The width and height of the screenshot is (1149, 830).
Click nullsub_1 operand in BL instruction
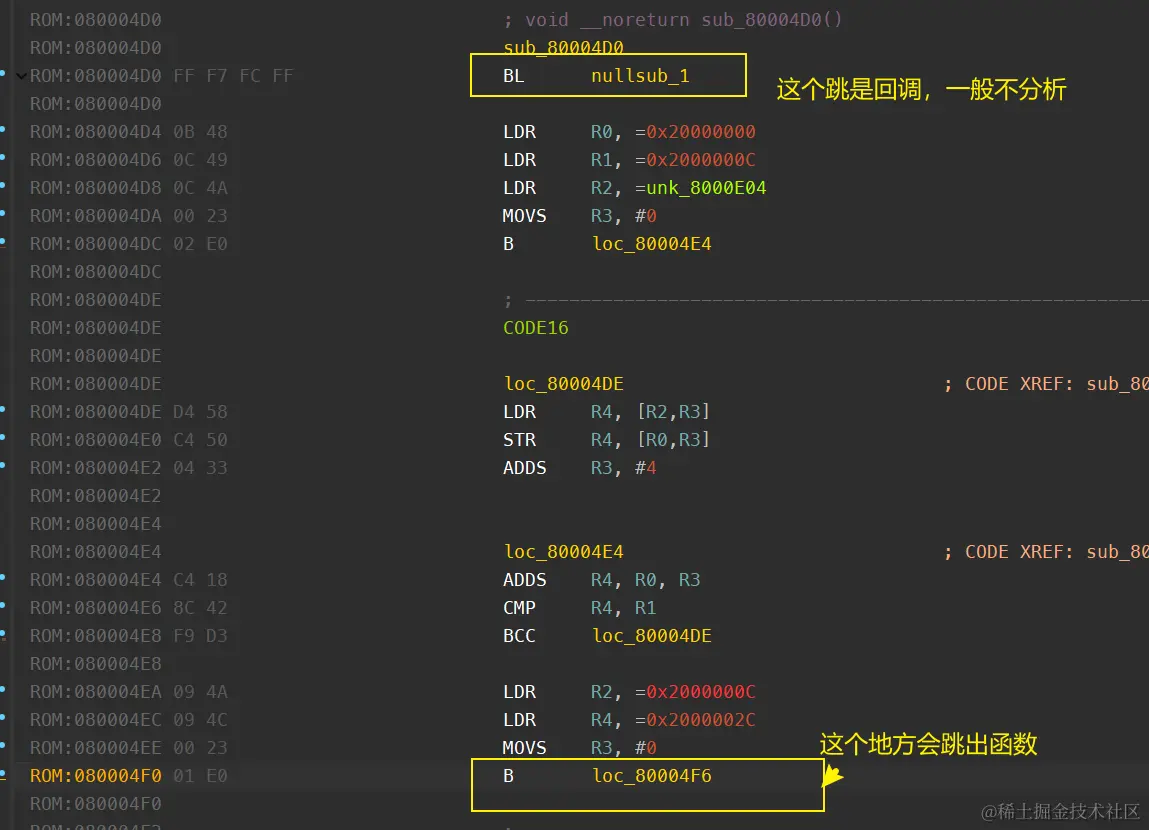tap(640, 75)
